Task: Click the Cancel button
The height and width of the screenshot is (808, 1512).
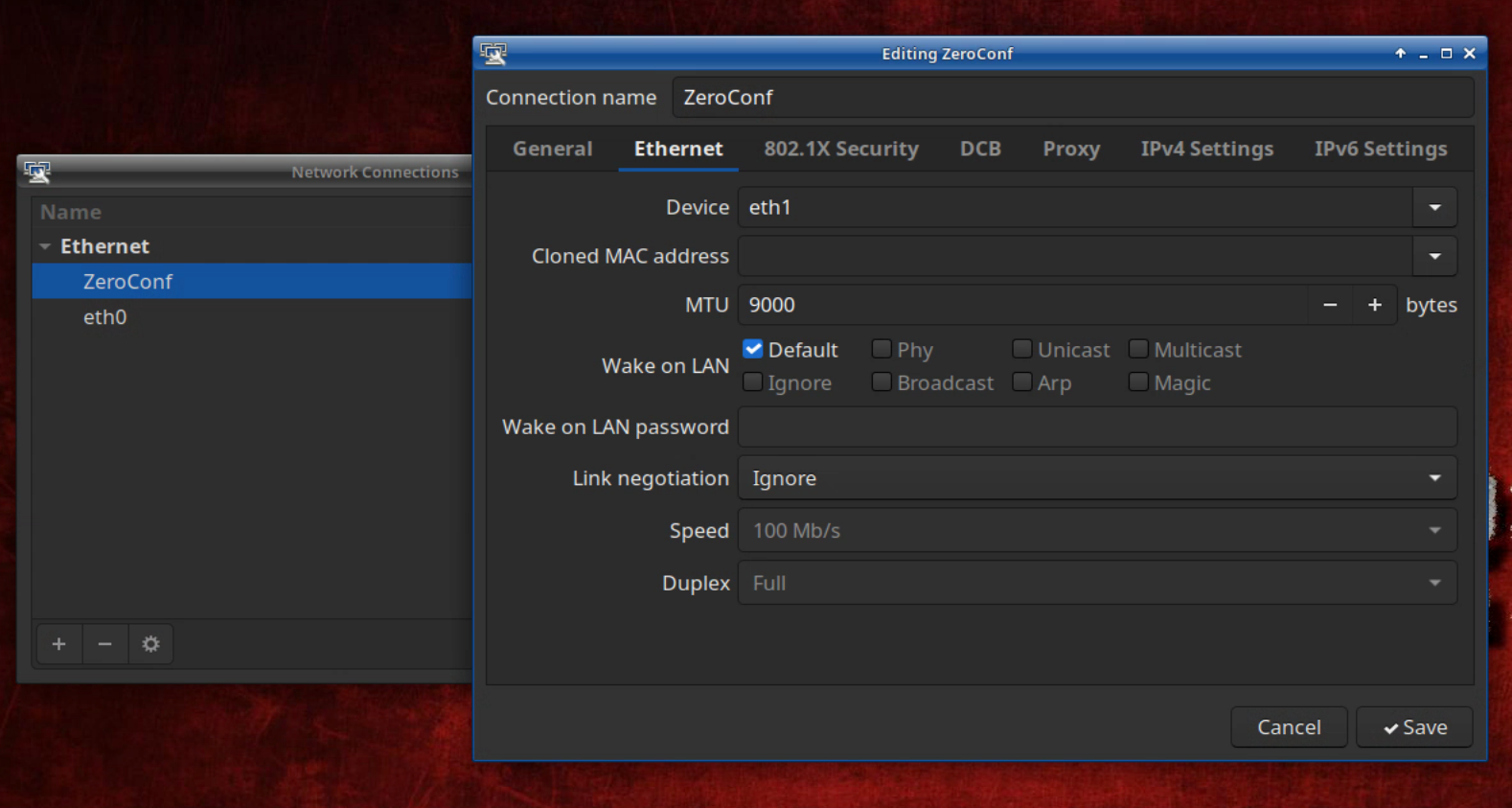Action: [1288, 727]
